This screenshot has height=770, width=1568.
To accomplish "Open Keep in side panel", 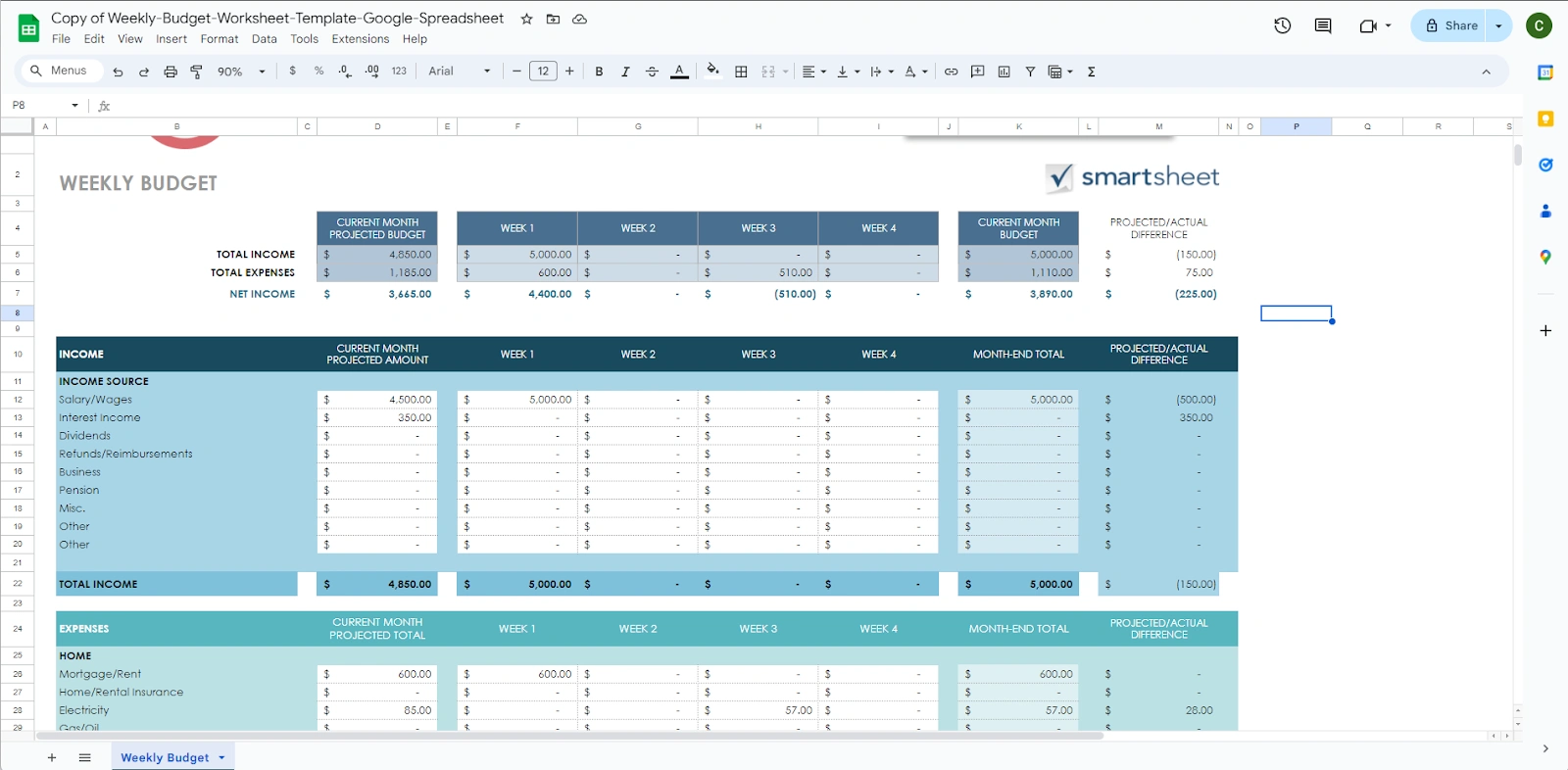I will click(x=1545, y=119).
